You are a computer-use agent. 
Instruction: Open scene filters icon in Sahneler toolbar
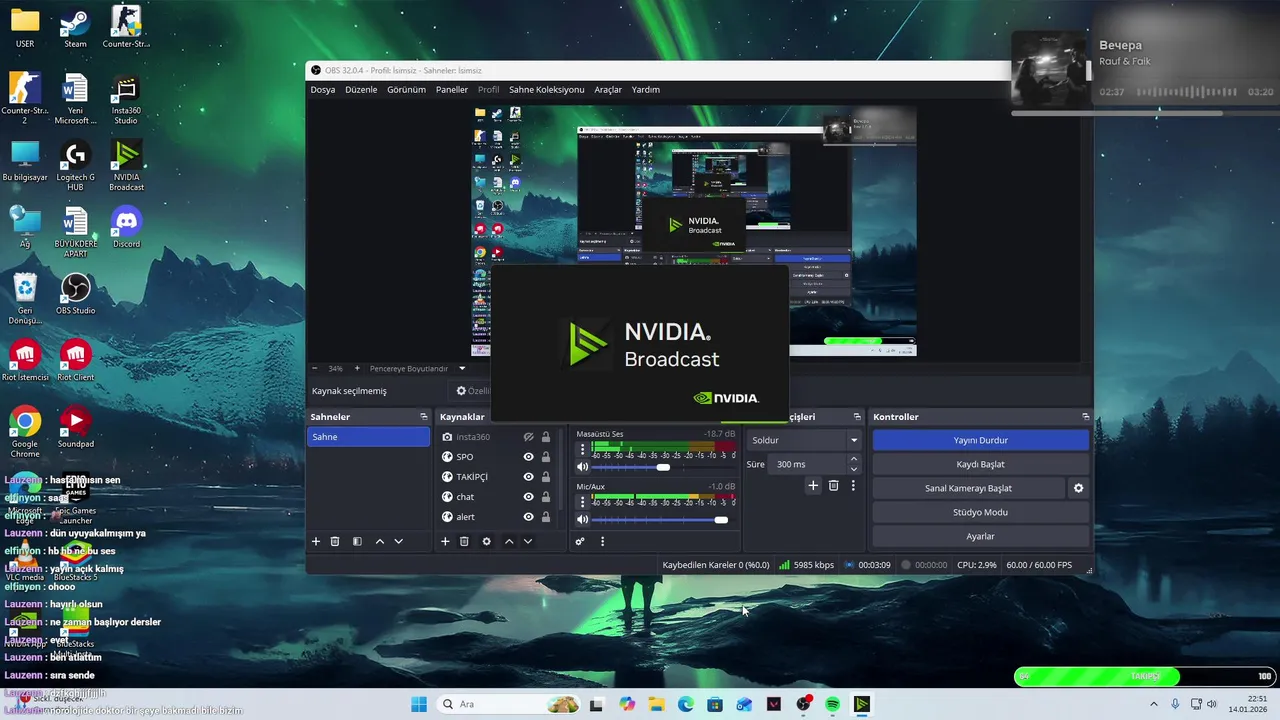tap(357, 541)
